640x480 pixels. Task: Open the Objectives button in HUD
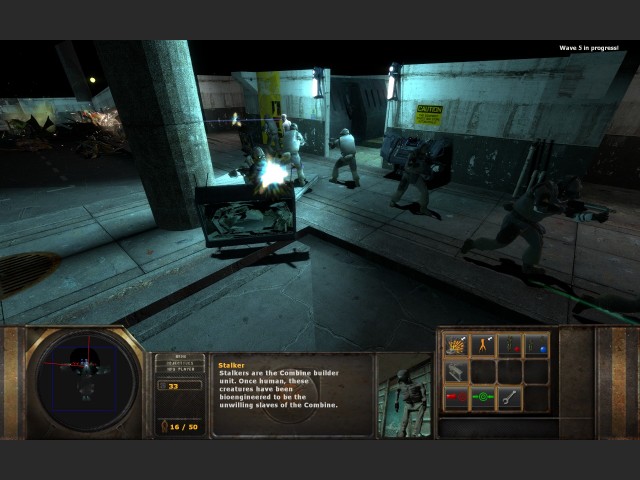(180, 363)
